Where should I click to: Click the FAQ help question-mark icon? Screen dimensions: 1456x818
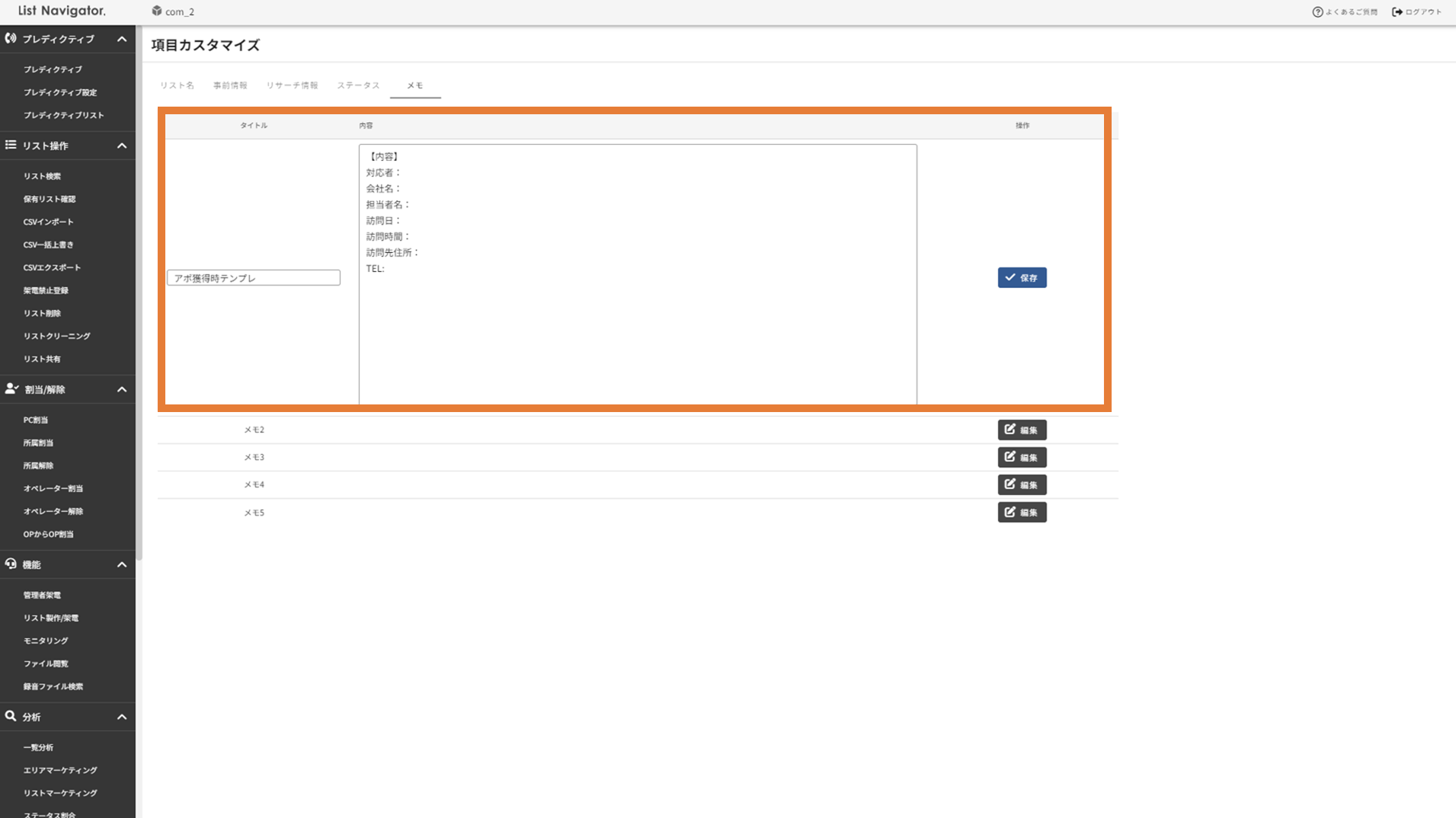1317,11
